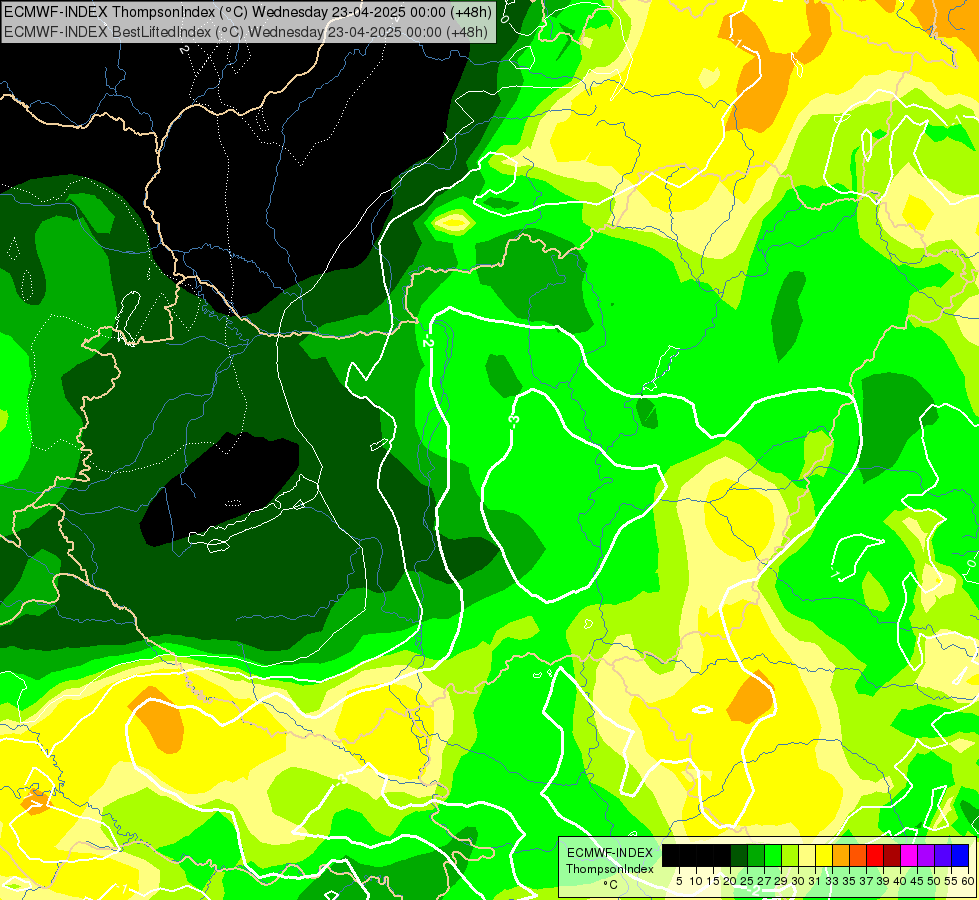Click the legend tick label 33
The image size is (979, 900).
click(x=832, y=881)
